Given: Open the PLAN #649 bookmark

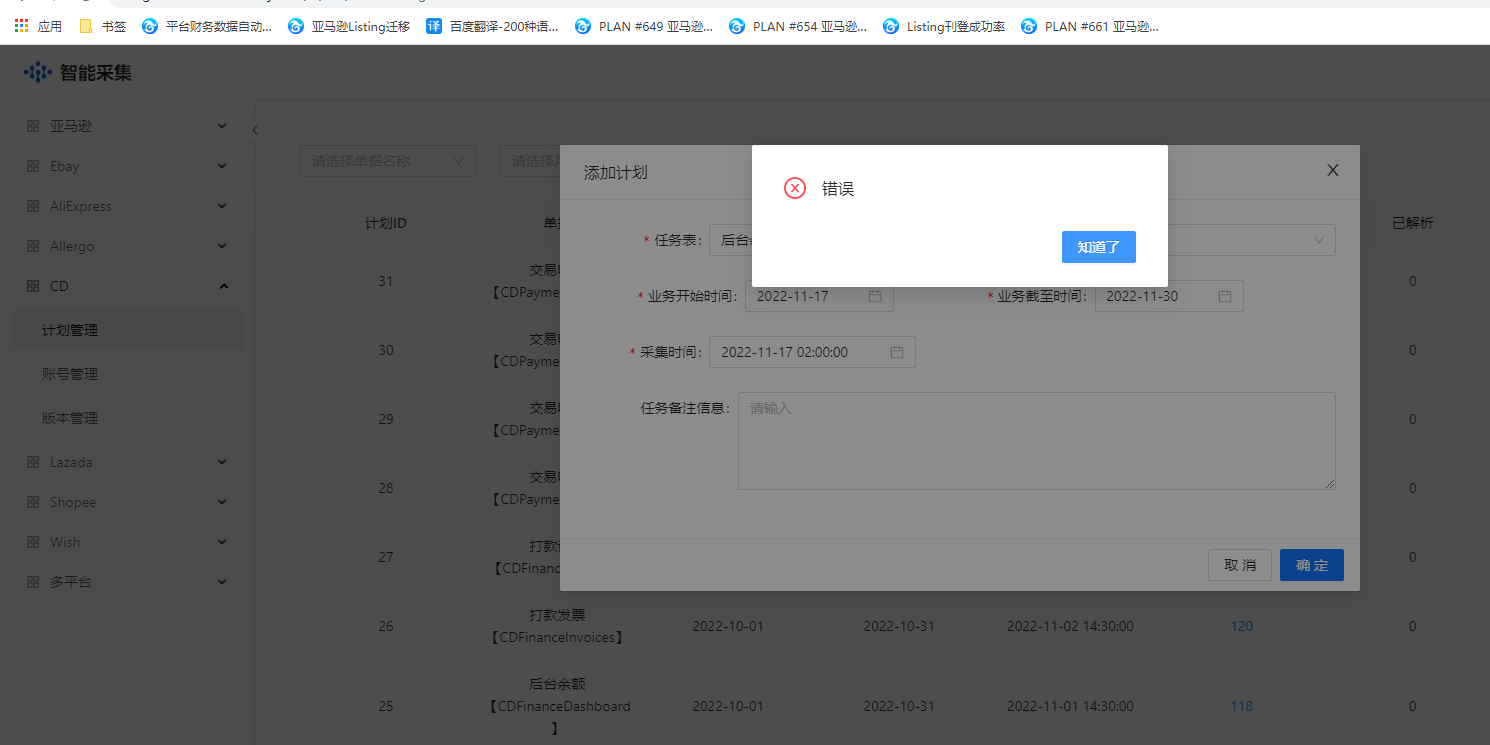Looking at the screenshot, I should (644, 26).
